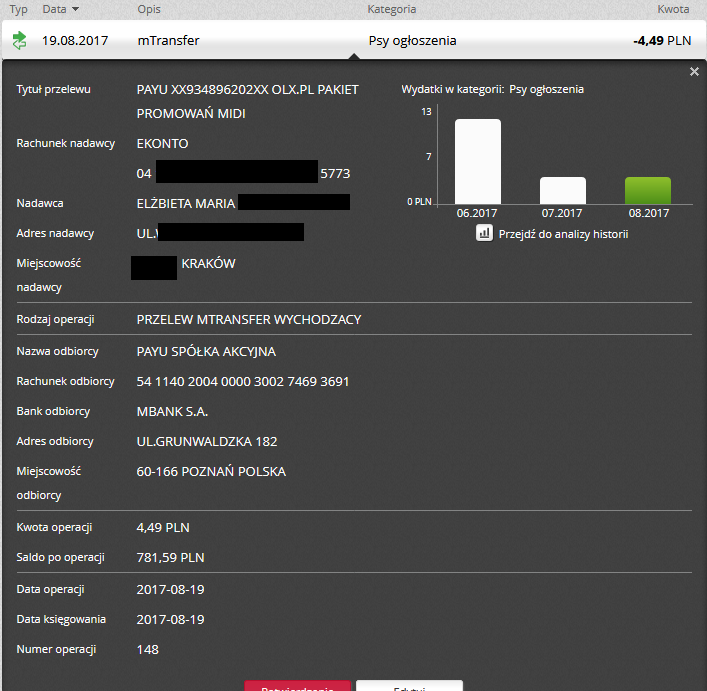Click the Data column sort arrow

coord(75,9)
